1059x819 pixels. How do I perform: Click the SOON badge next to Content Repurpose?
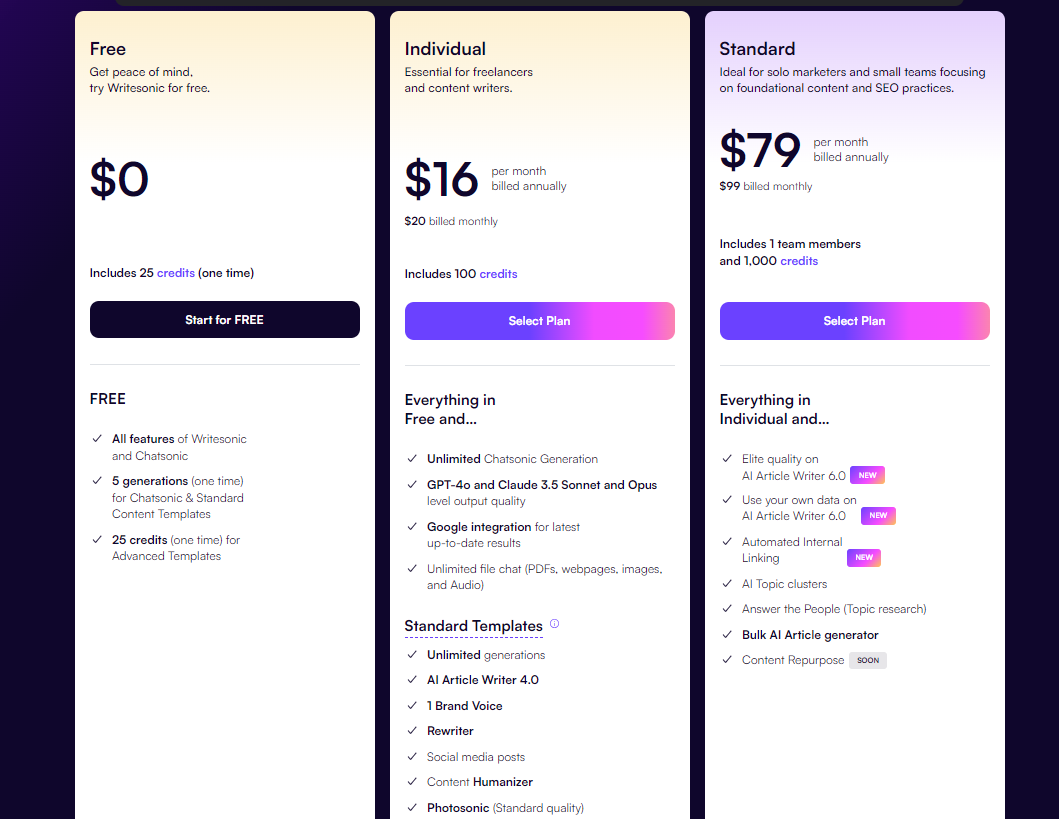coord(867,660)
